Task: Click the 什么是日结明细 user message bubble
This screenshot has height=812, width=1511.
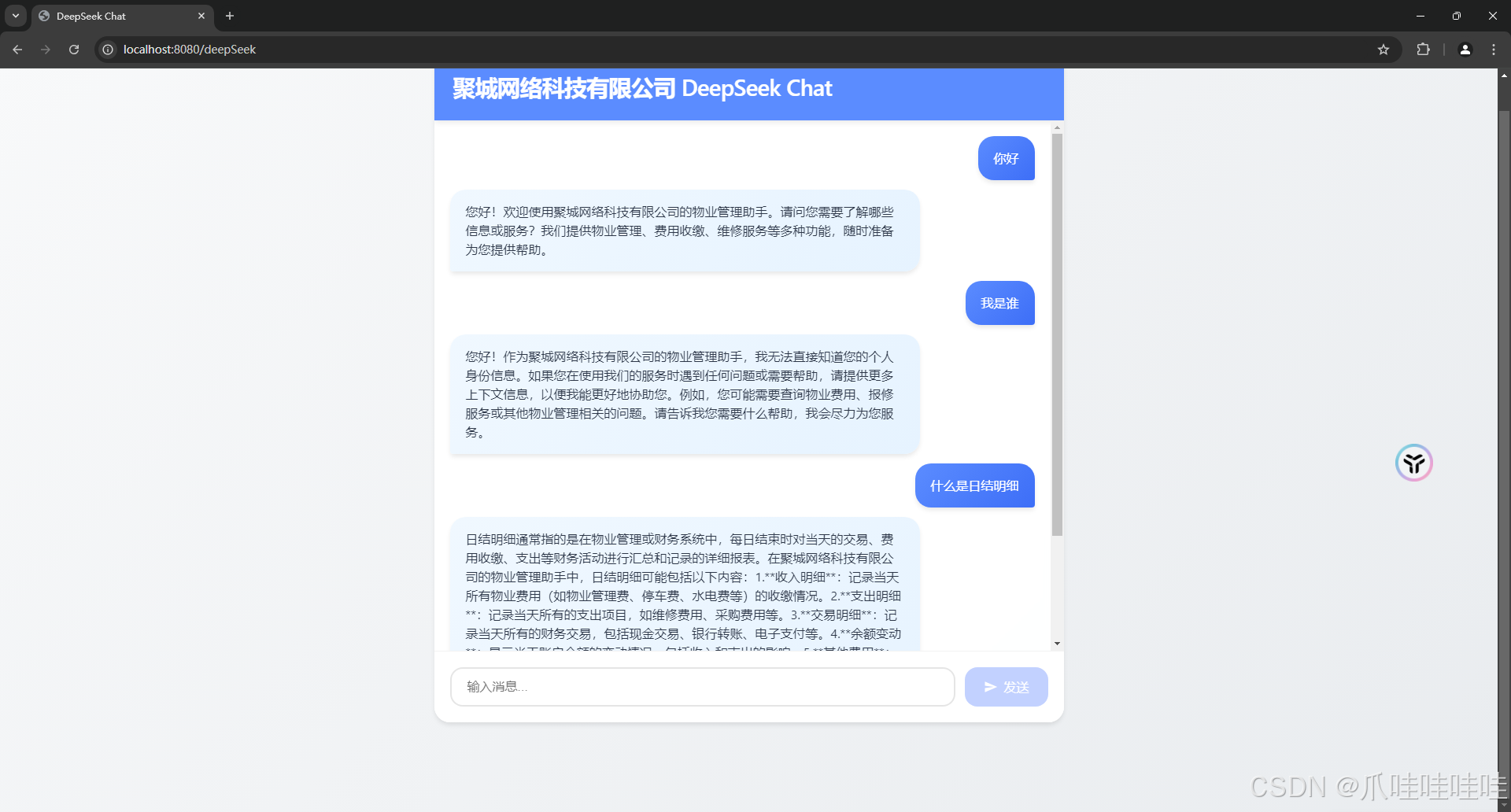Action: point(974,485)
